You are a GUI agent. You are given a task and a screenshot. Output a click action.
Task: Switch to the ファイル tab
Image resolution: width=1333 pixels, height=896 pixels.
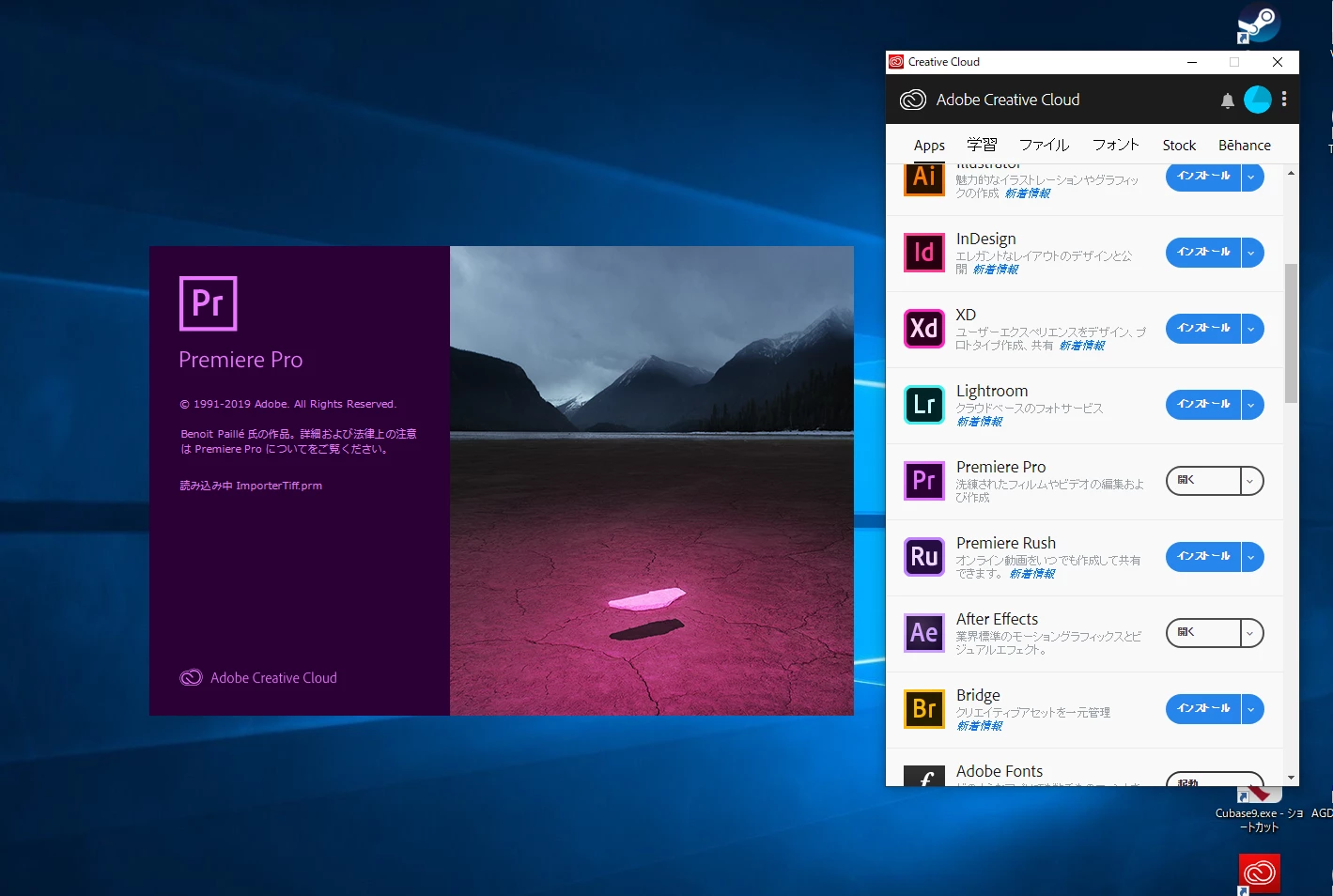point(1044,145)
